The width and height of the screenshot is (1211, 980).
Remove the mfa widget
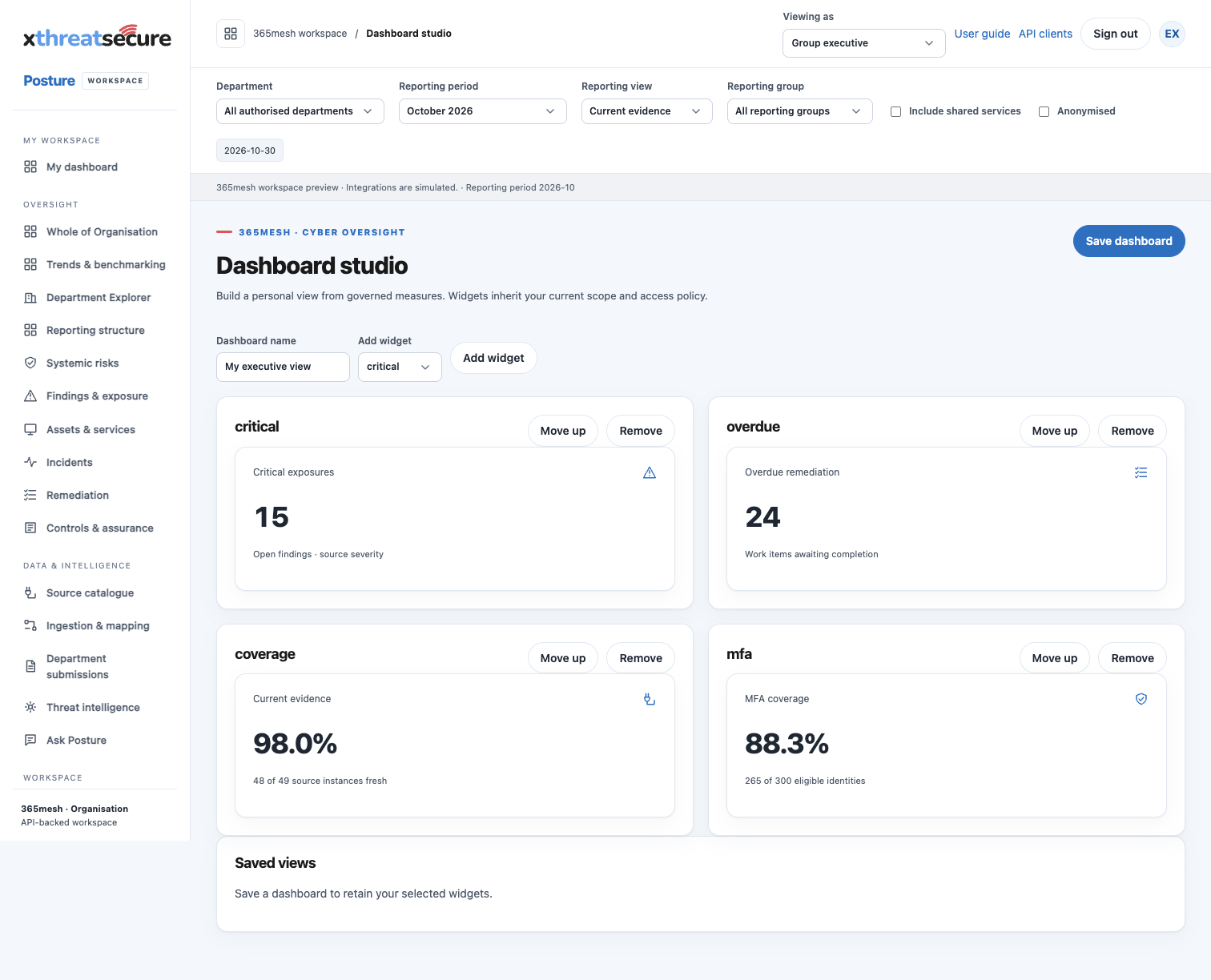(1133, 658)
